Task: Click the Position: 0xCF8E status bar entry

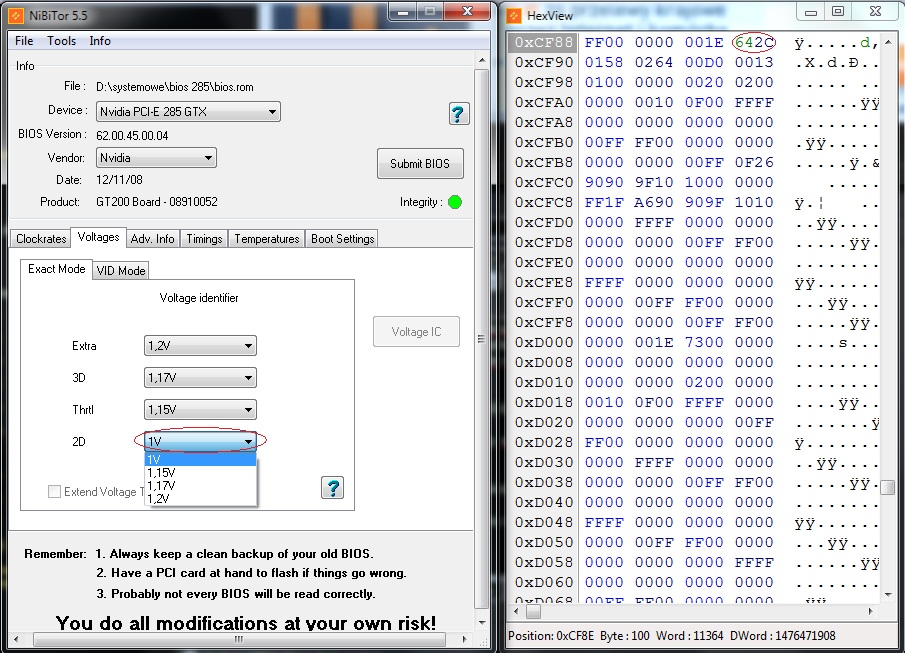Action: (551, 636)
